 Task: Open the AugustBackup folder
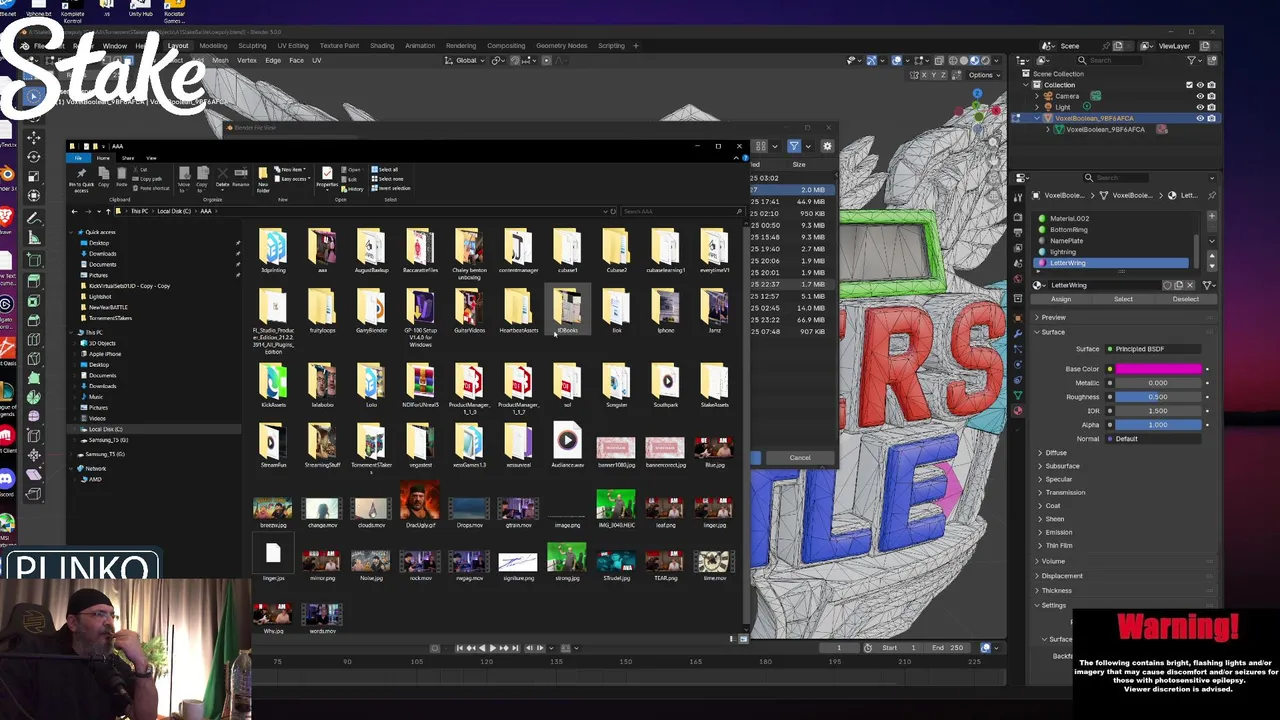tap(370, 251)
